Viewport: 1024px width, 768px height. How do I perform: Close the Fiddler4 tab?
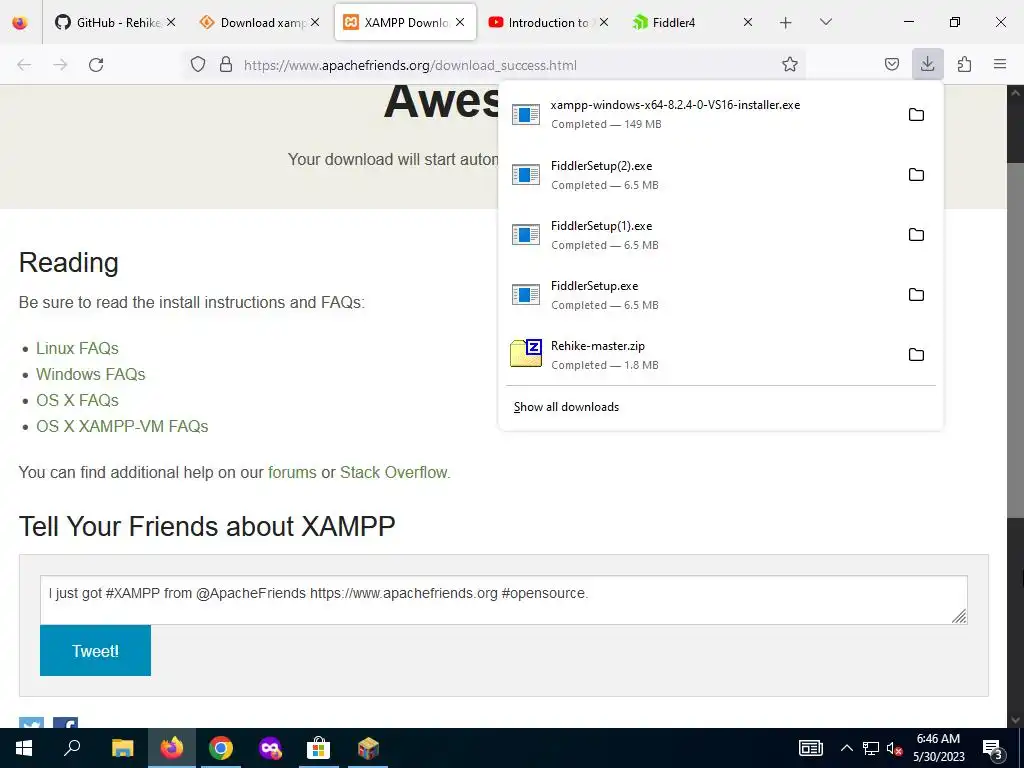click(x=748, y=22)
